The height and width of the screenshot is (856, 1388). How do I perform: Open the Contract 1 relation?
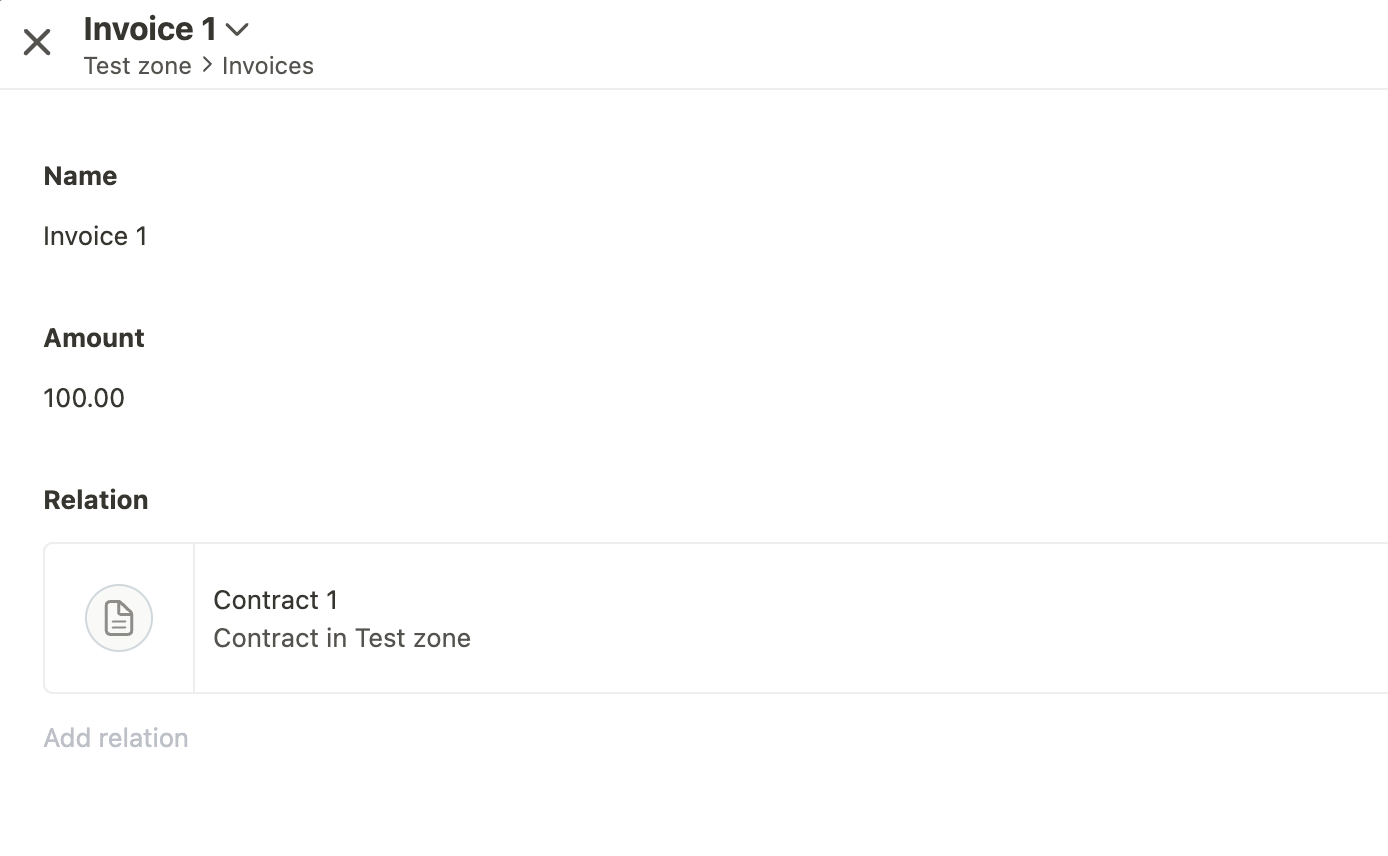pos(276,600)
